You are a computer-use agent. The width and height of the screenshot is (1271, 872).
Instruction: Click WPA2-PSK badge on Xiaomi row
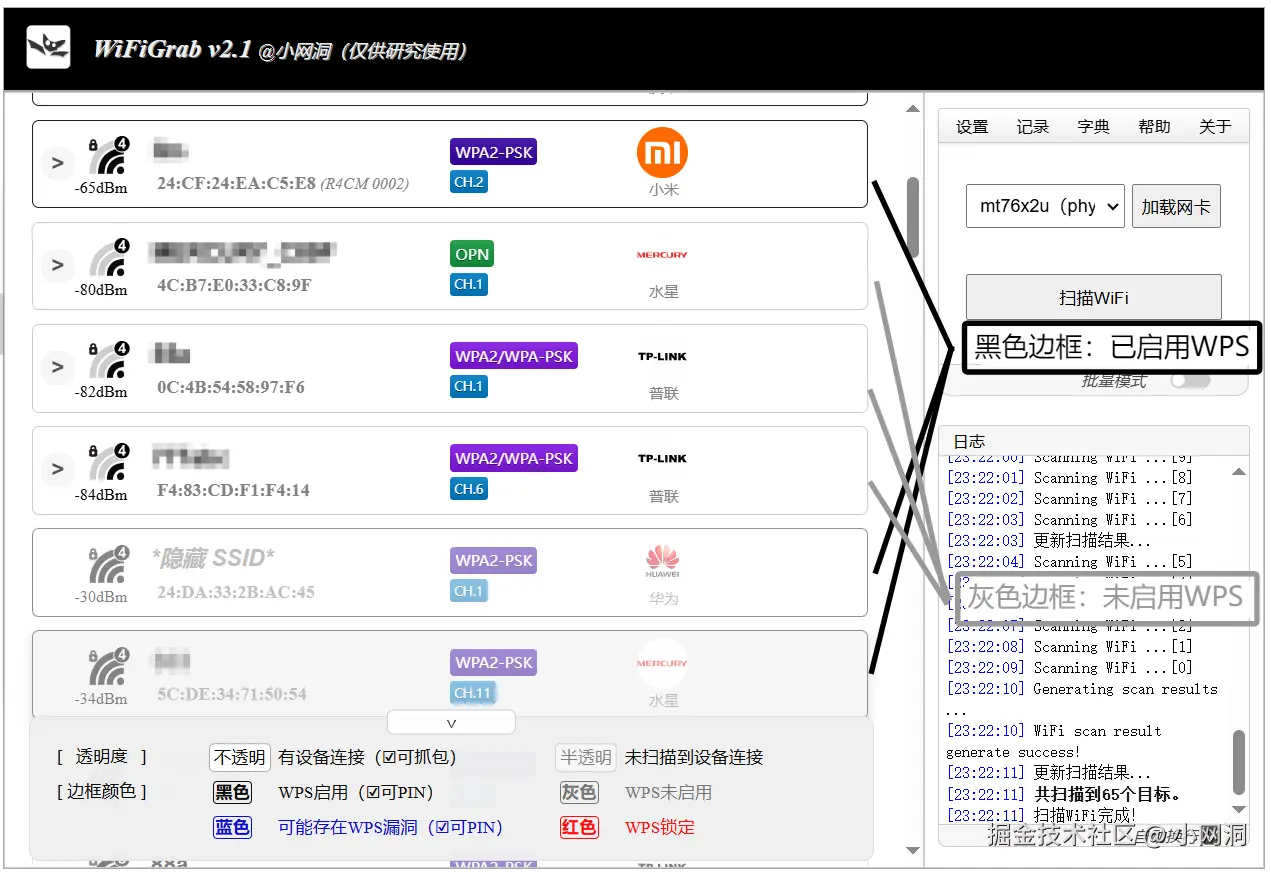click(494, 153)
